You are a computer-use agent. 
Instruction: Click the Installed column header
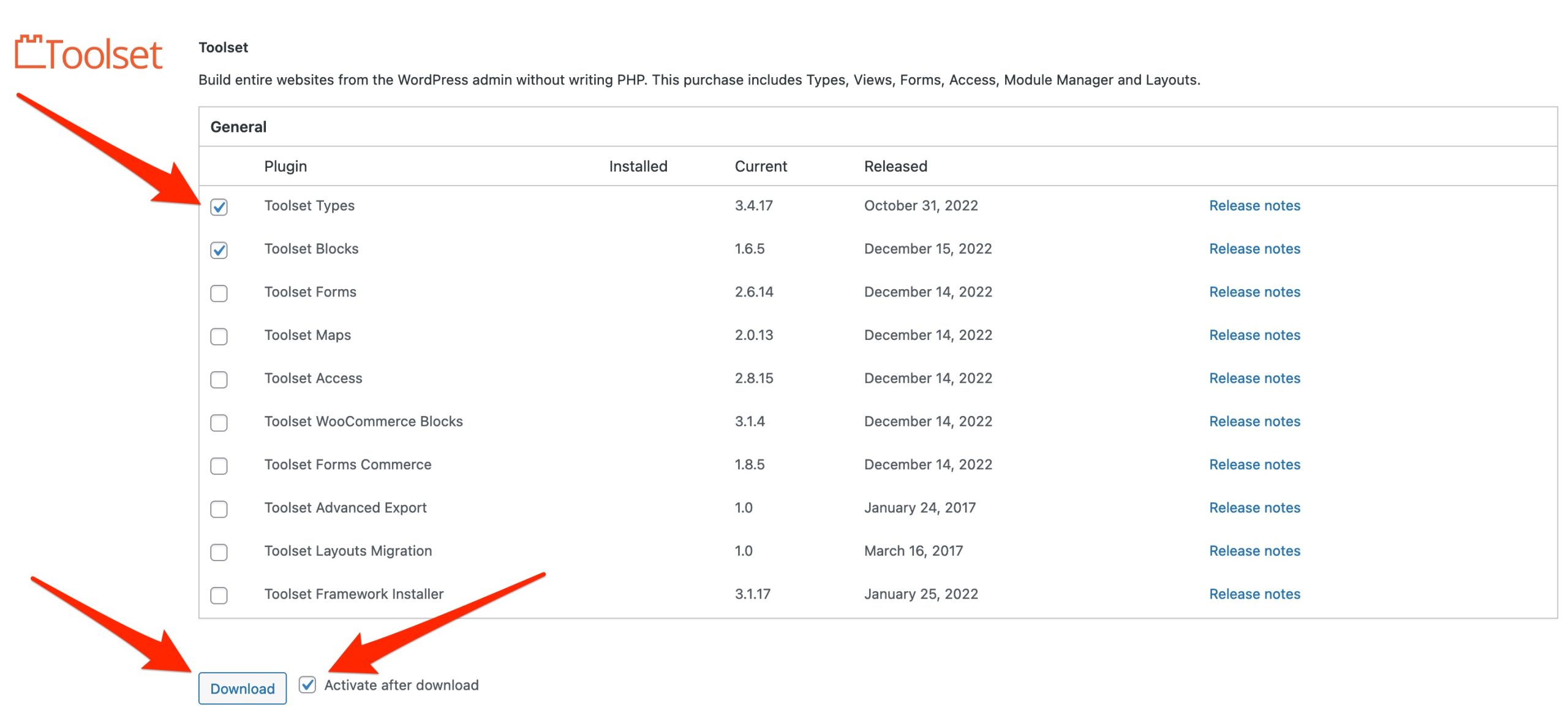[638, 167]
